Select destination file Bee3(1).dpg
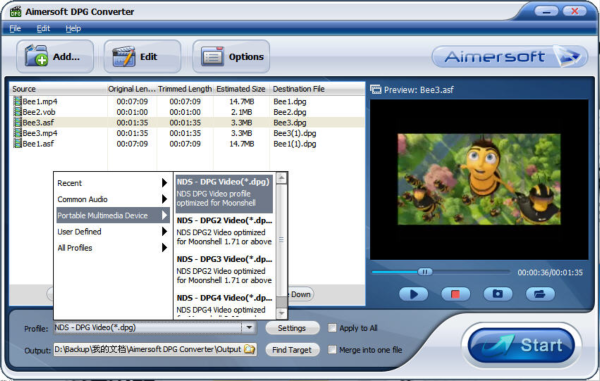This screenshot has width=600, height=381. click(295, 133)
